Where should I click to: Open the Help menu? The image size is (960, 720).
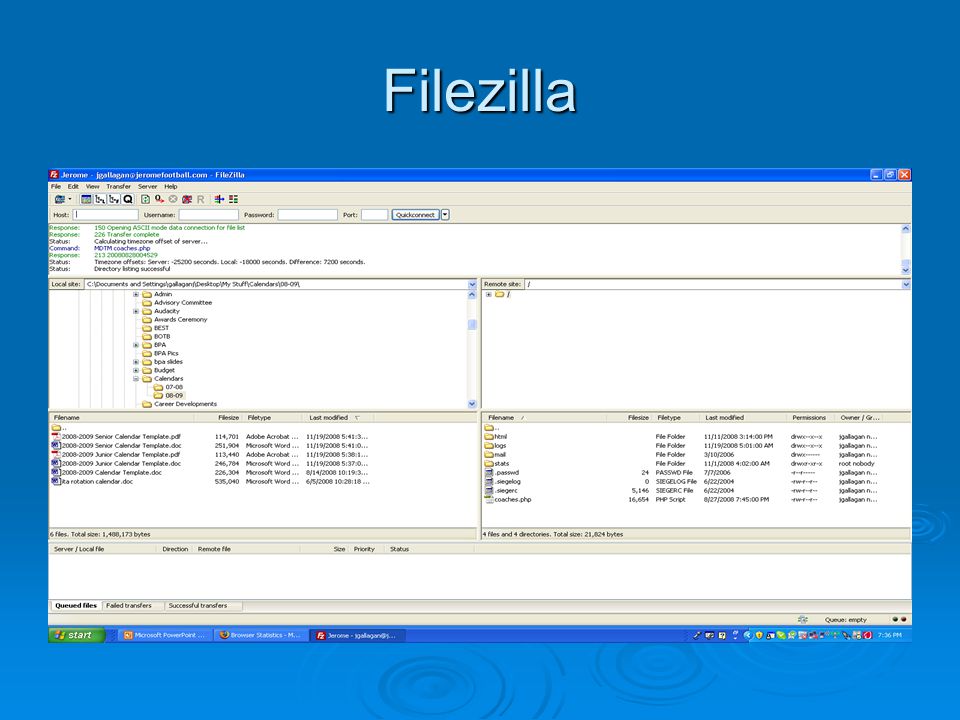(x=171, y=186)
